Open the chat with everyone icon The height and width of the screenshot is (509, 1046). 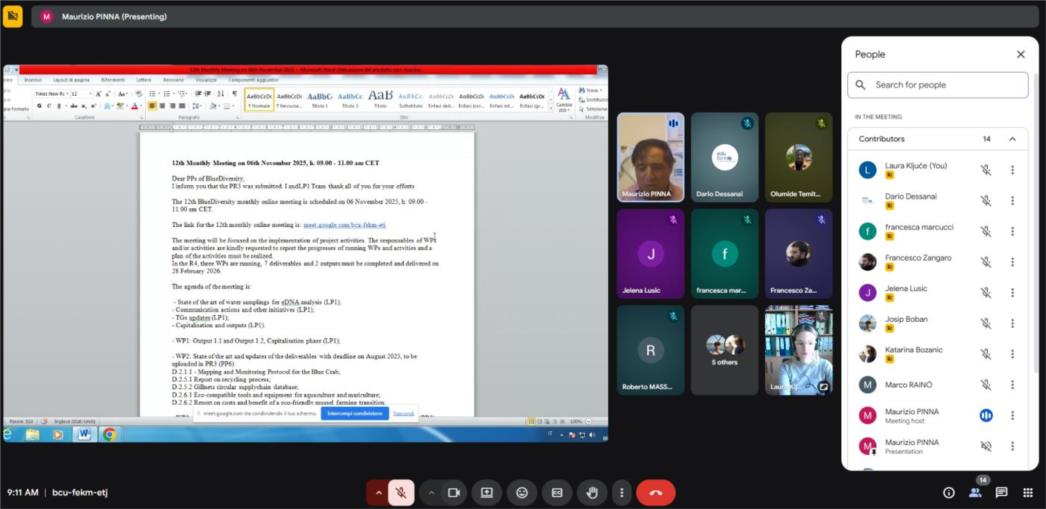coord(1001,492)
